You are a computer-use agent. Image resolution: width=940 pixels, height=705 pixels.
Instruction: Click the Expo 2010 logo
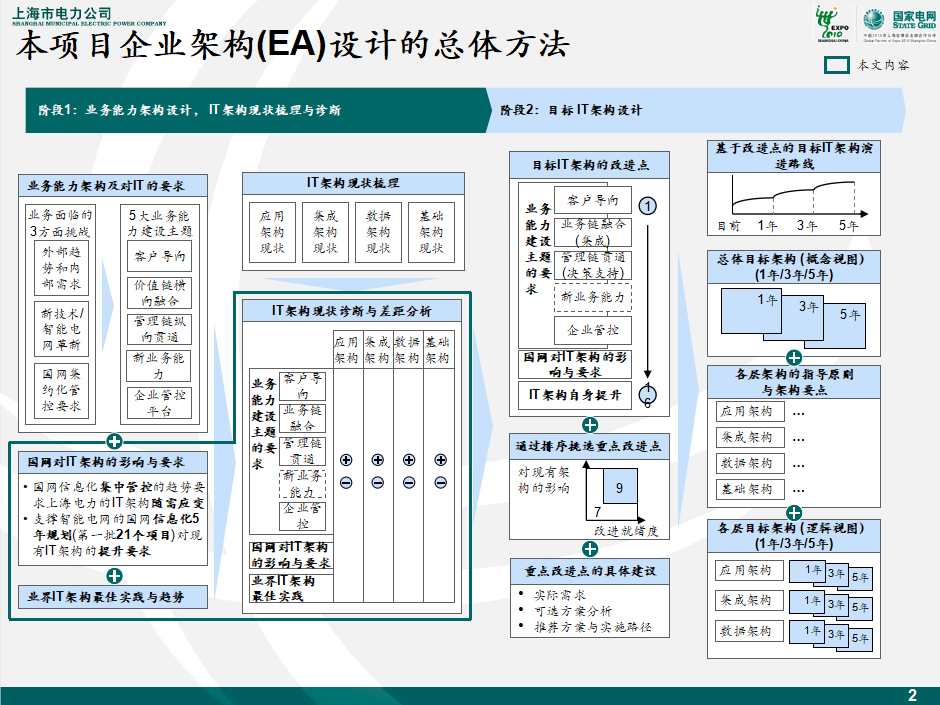coord(833,24)
